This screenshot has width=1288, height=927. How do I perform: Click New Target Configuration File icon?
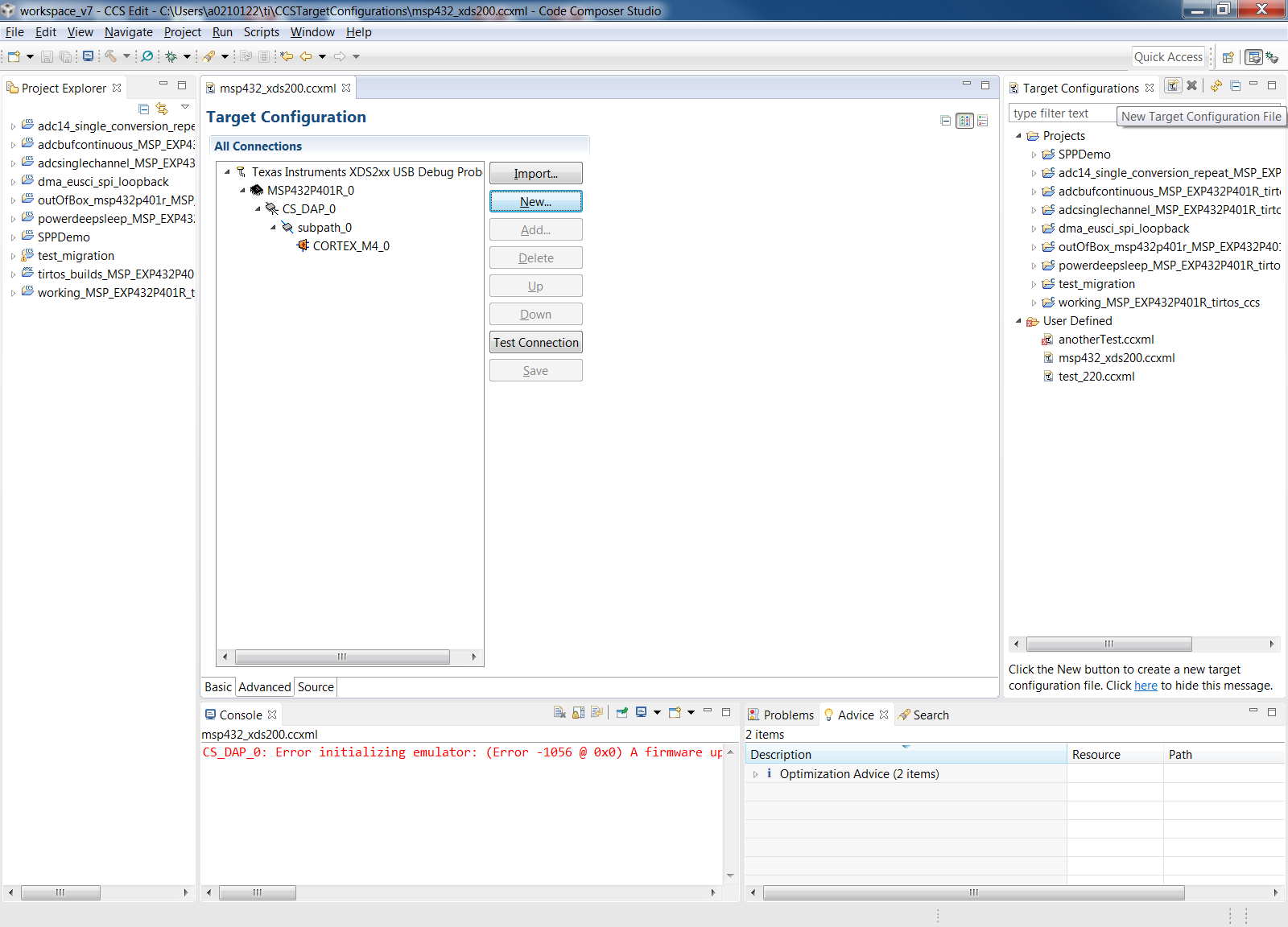tap(1173, 86)
